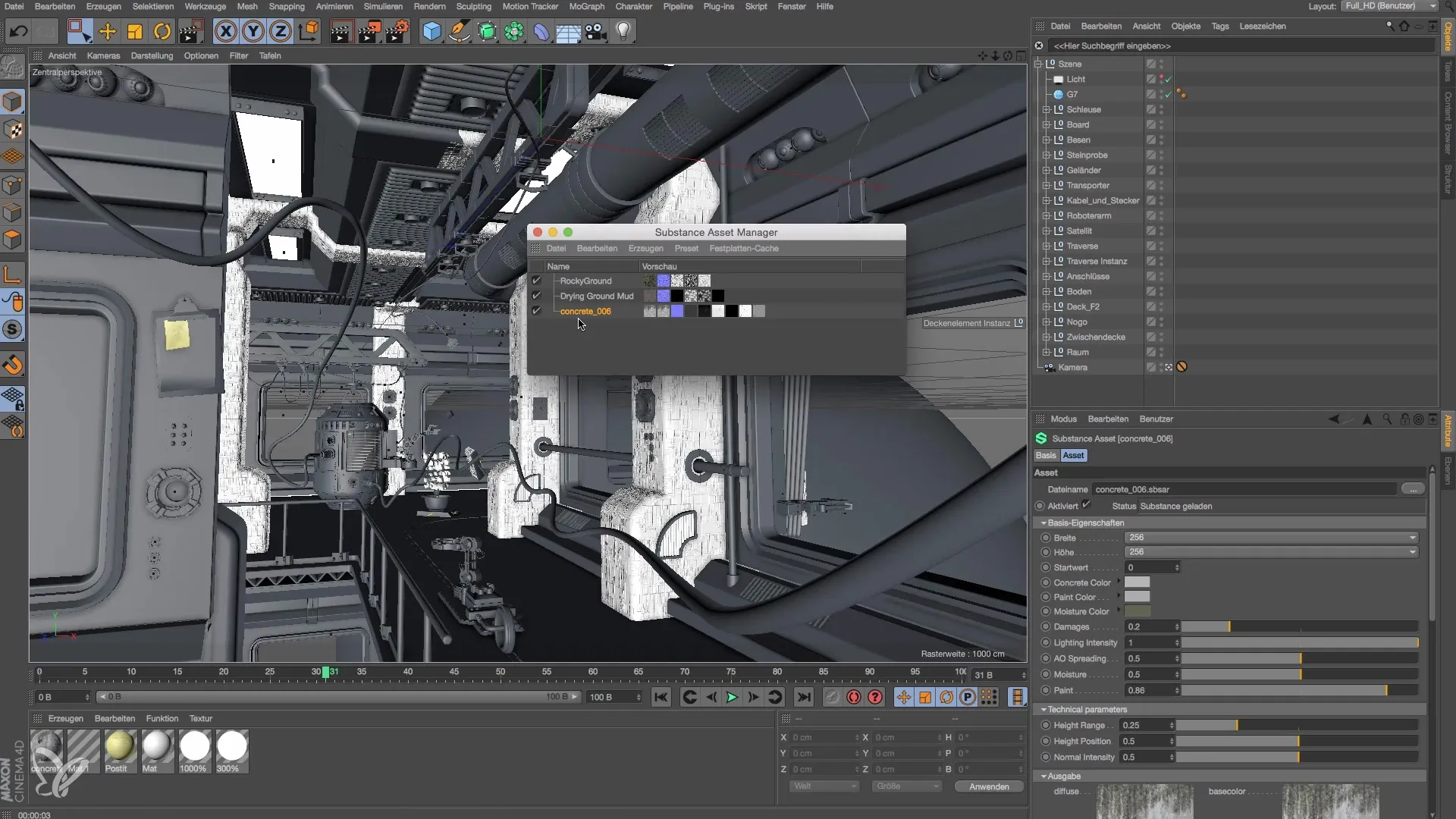
Task: Select the Move tool icon
Action: click(107, 32)
